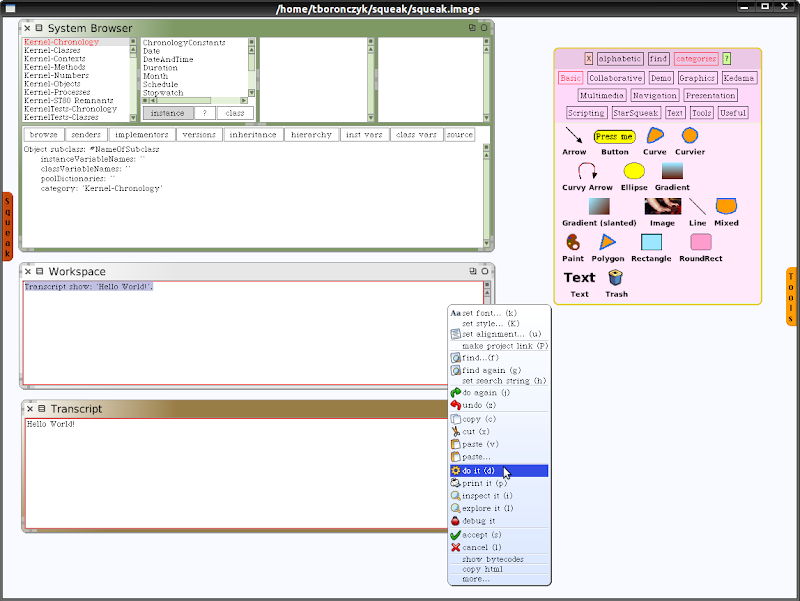Switch catalog to categories view
This screenshot has width=800, height=601.
(696, 59)
